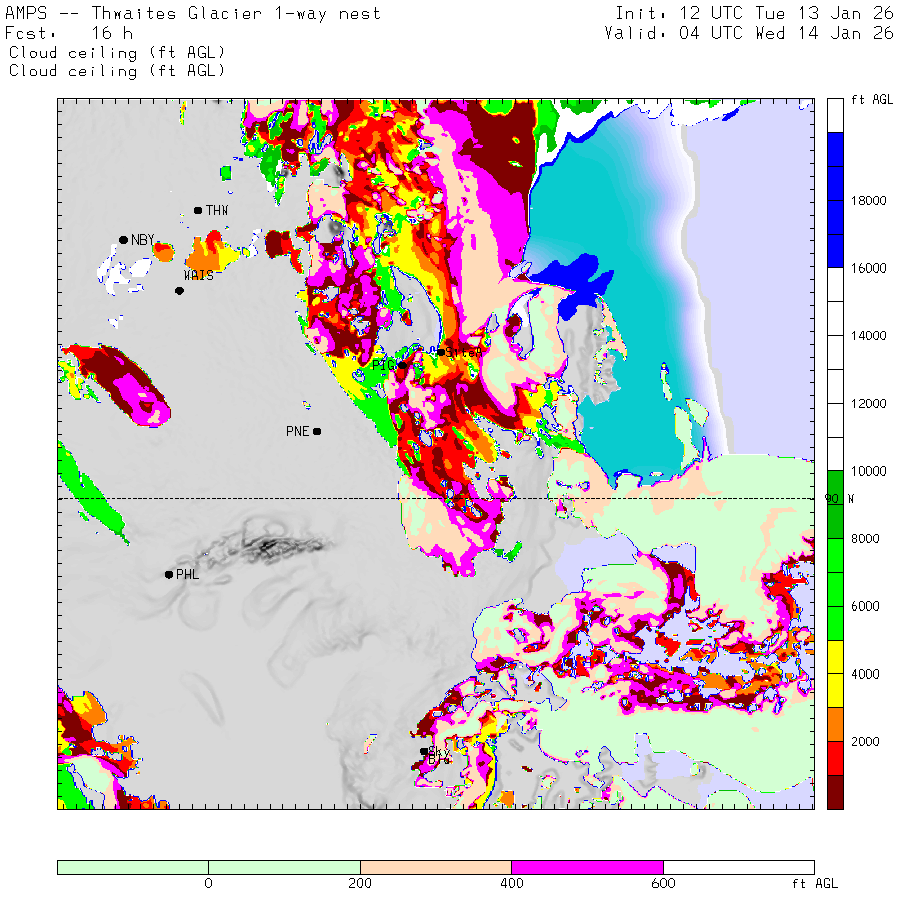The width and height of the screenshot is (900, 900).
Task: Click the SiteA station marker
Action: [x=440, y=352]
